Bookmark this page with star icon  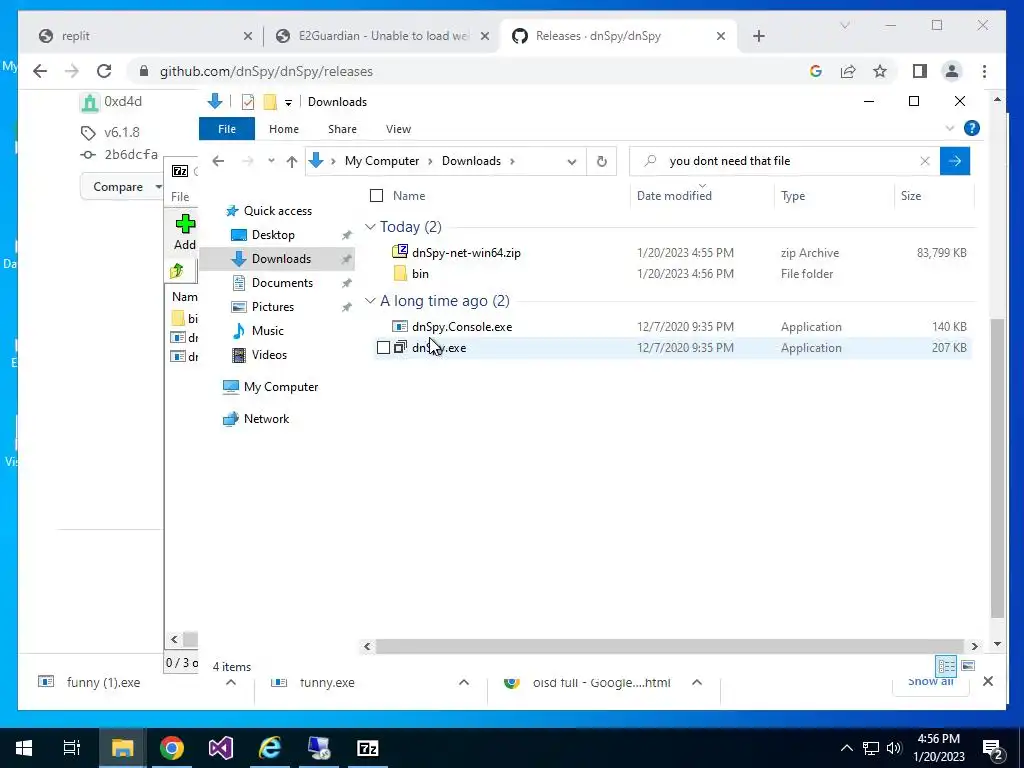tap(880, 71)
